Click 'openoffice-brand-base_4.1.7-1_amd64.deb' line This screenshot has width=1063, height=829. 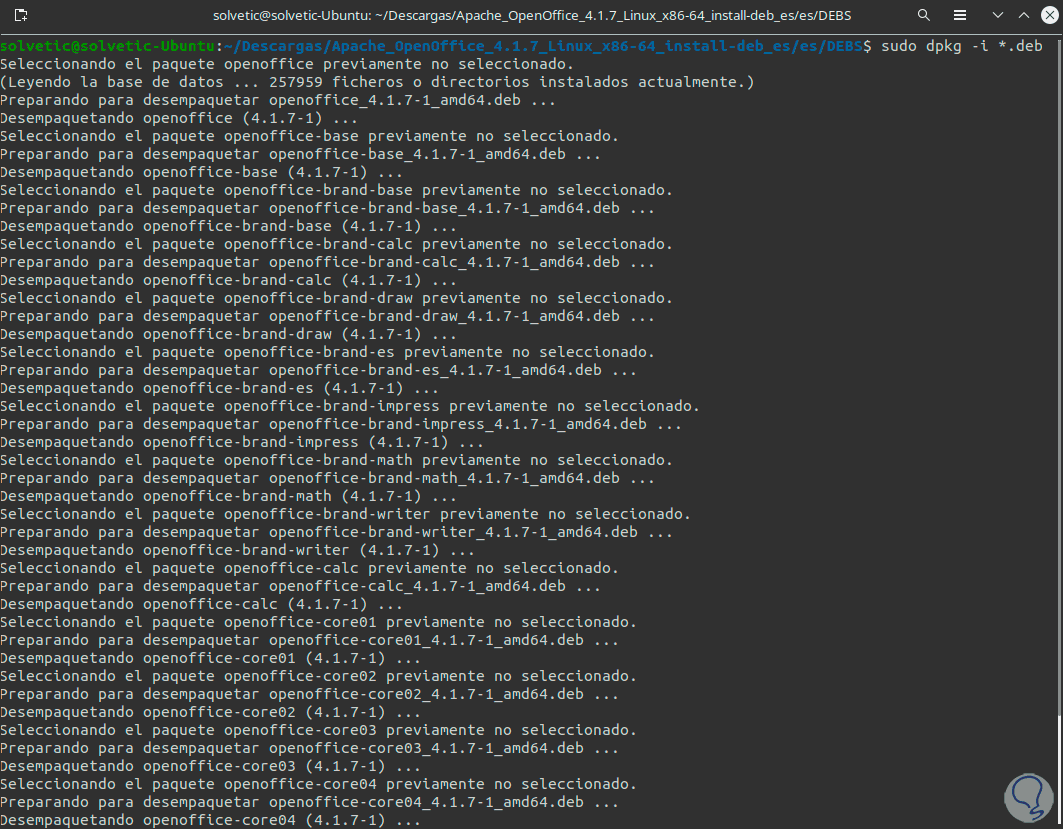[327, 208]
